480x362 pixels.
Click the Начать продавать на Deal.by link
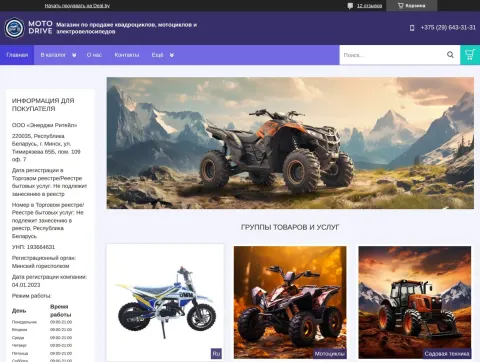(77, 6)
